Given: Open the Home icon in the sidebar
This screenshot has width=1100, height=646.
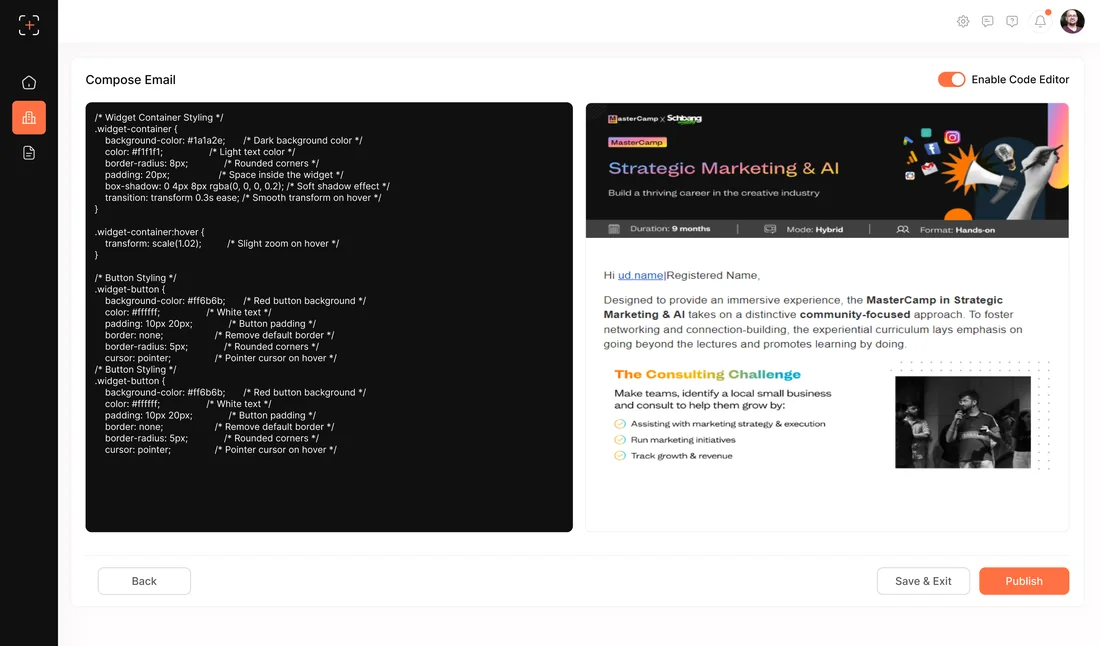Looking at the screenshot, I should [29, 83].
